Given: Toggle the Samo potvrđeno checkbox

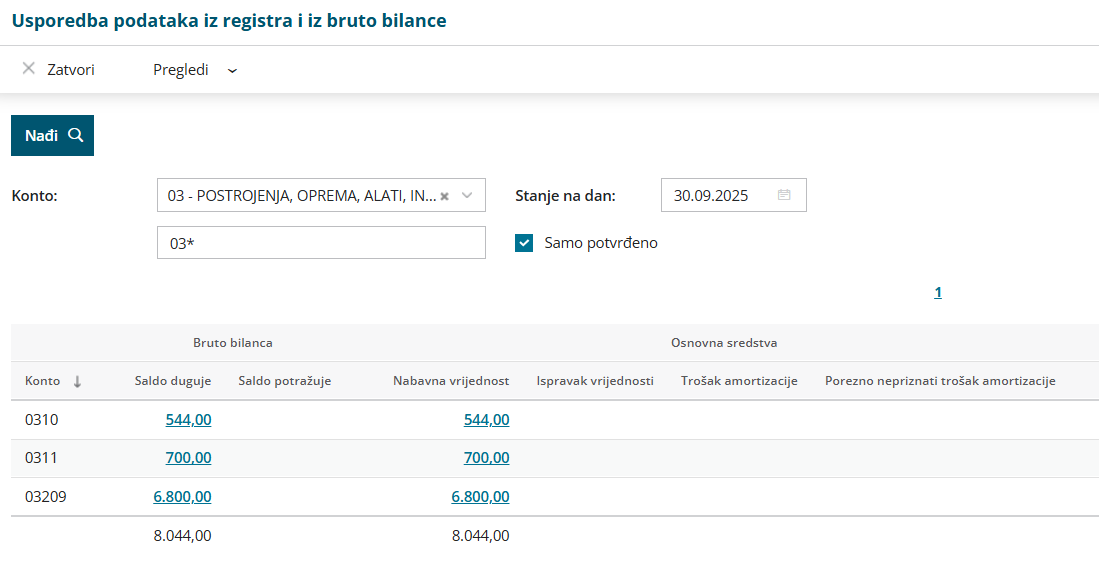Looking at the screenshot, I should pyautogui.click(x=524, y=242).
